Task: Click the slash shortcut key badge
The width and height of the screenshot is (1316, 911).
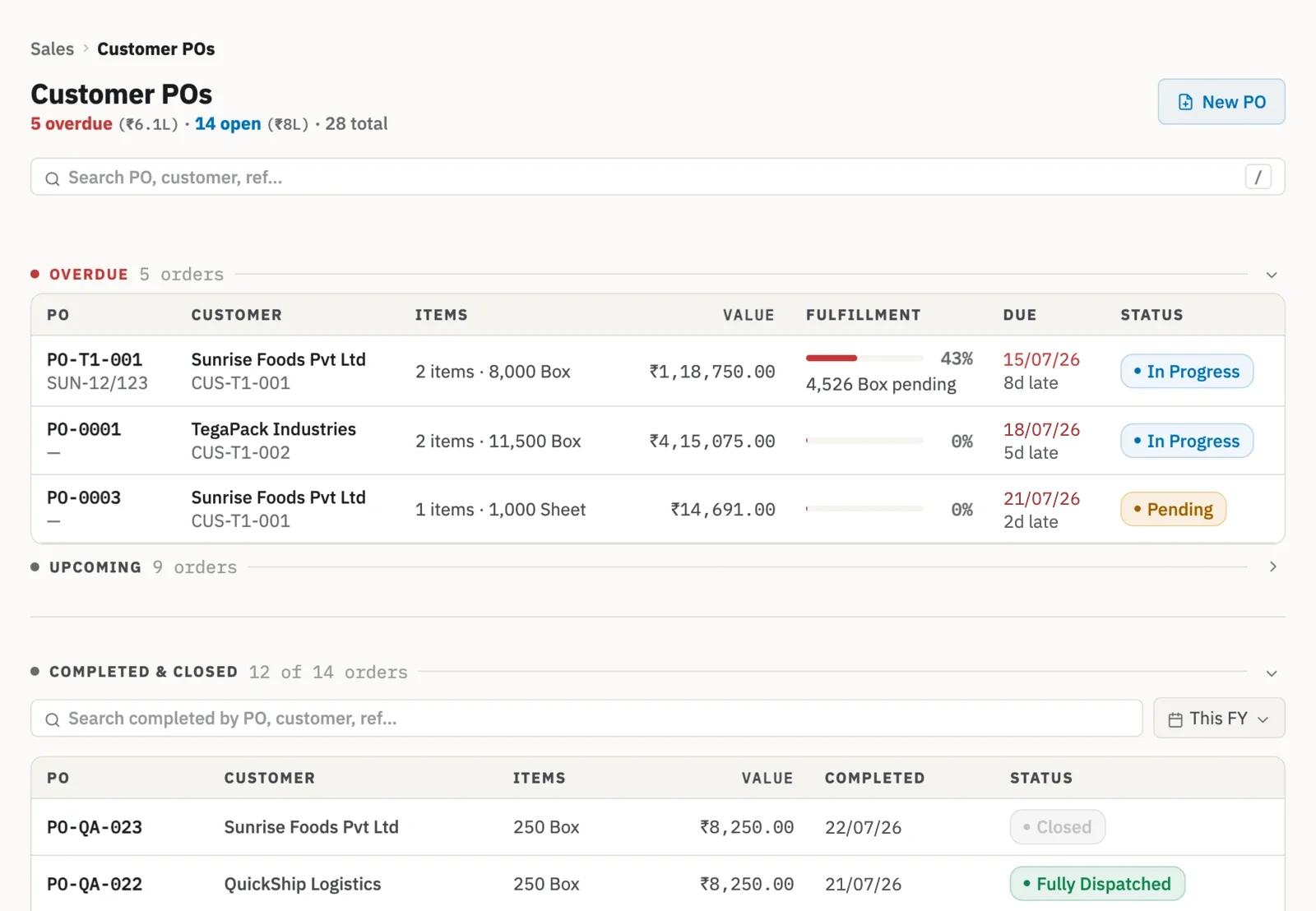Action: (x=1258, y=177)
